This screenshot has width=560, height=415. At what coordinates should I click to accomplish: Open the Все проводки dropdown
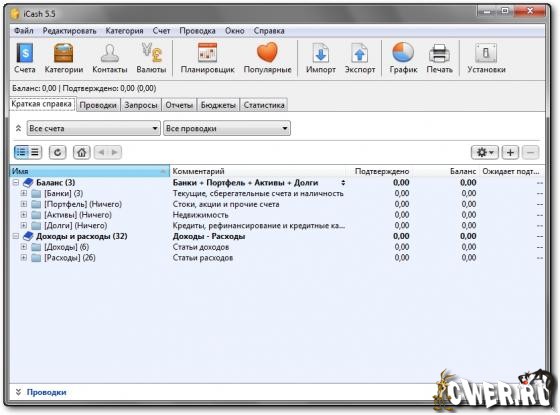[x=227, y=128]
